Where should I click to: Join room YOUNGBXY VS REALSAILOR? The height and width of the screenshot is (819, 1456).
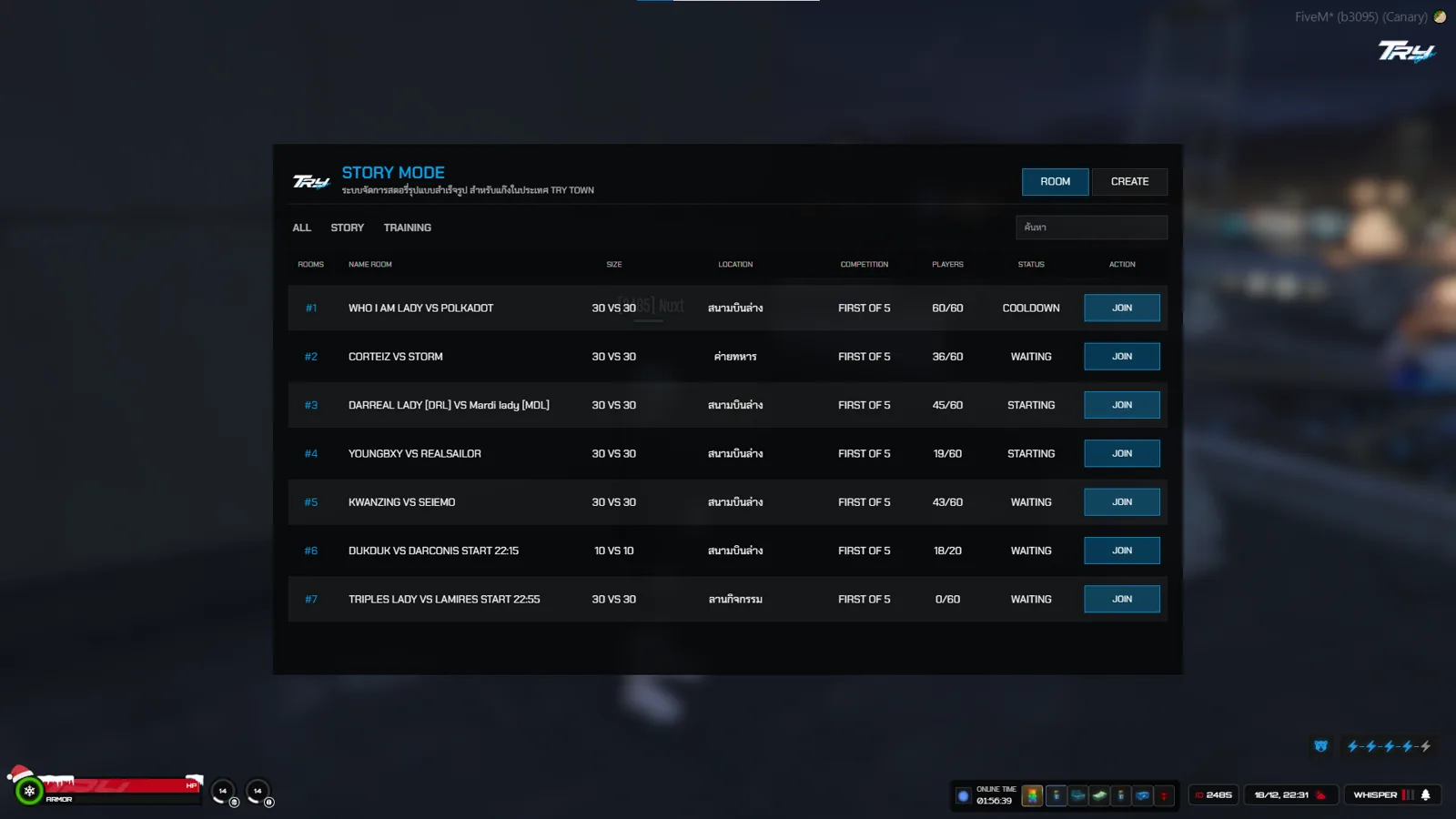click(x=1122, y=453)
